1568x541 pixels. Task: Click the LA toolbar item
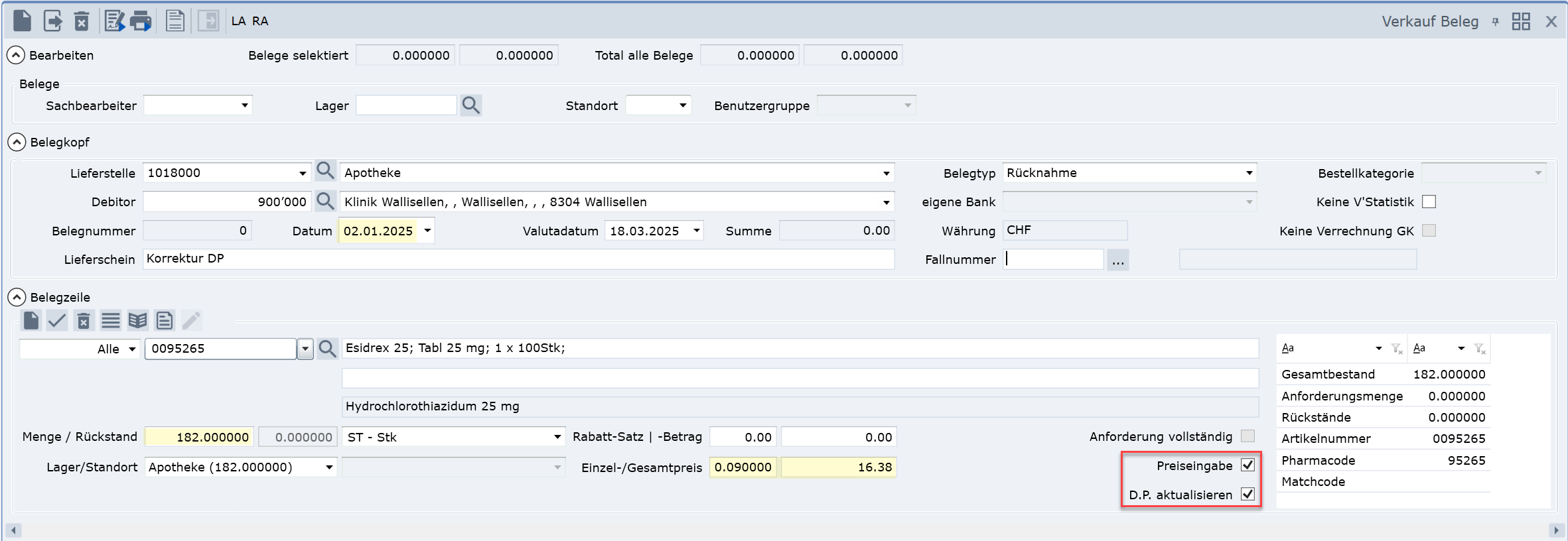(x=238, y=21)
